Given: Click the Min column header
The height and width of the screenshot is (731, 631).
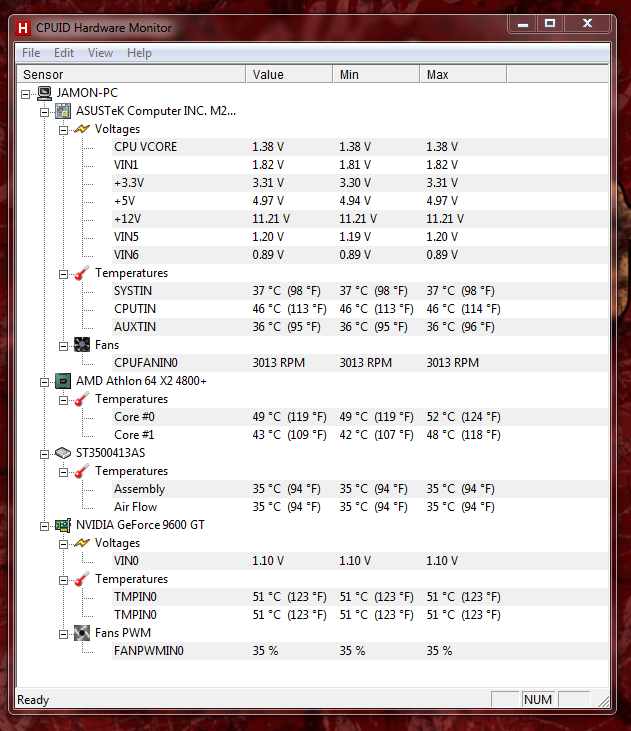Looking at the screenshot, I should [x=376, y=75].
